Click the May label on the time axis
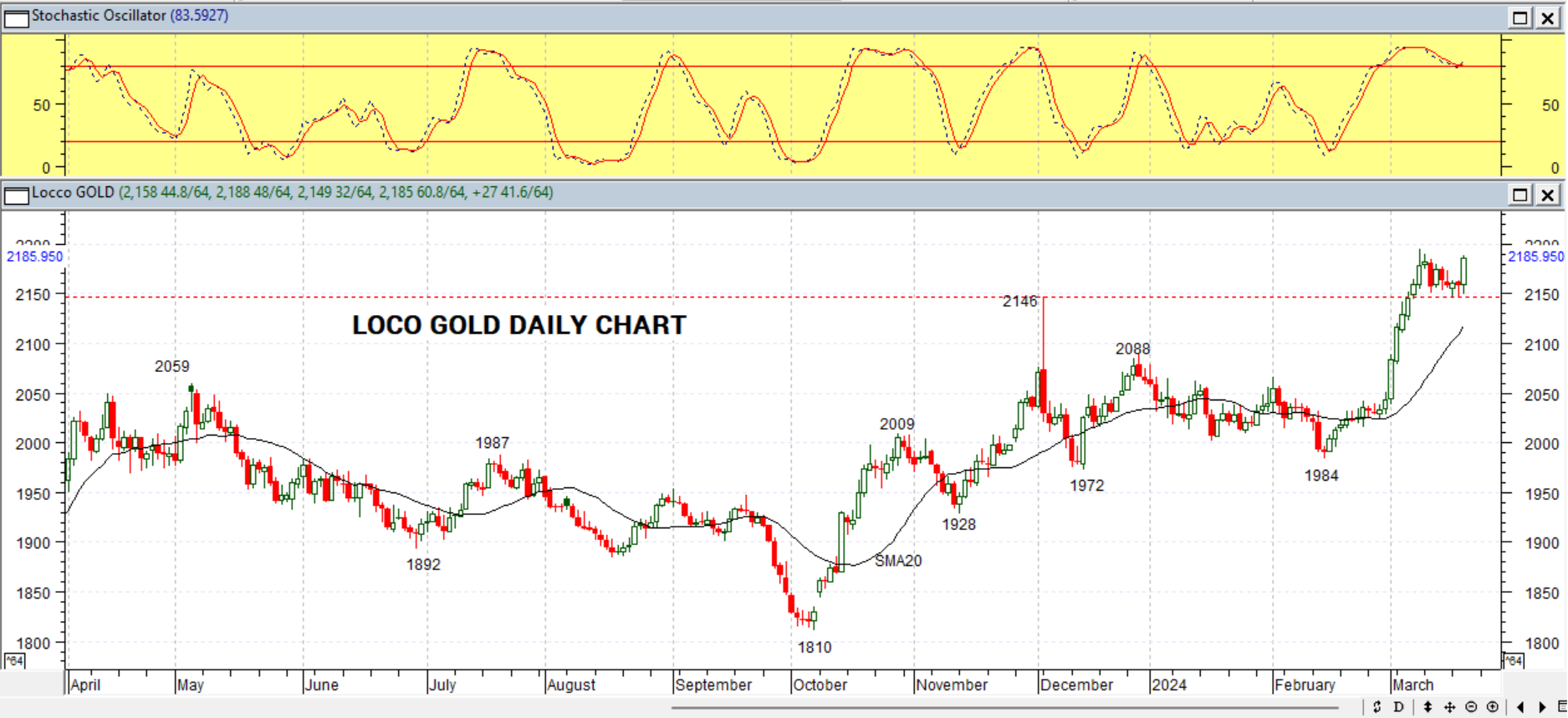The width and height of the screenshot is (1568, 718). click(x=191, y=685)
